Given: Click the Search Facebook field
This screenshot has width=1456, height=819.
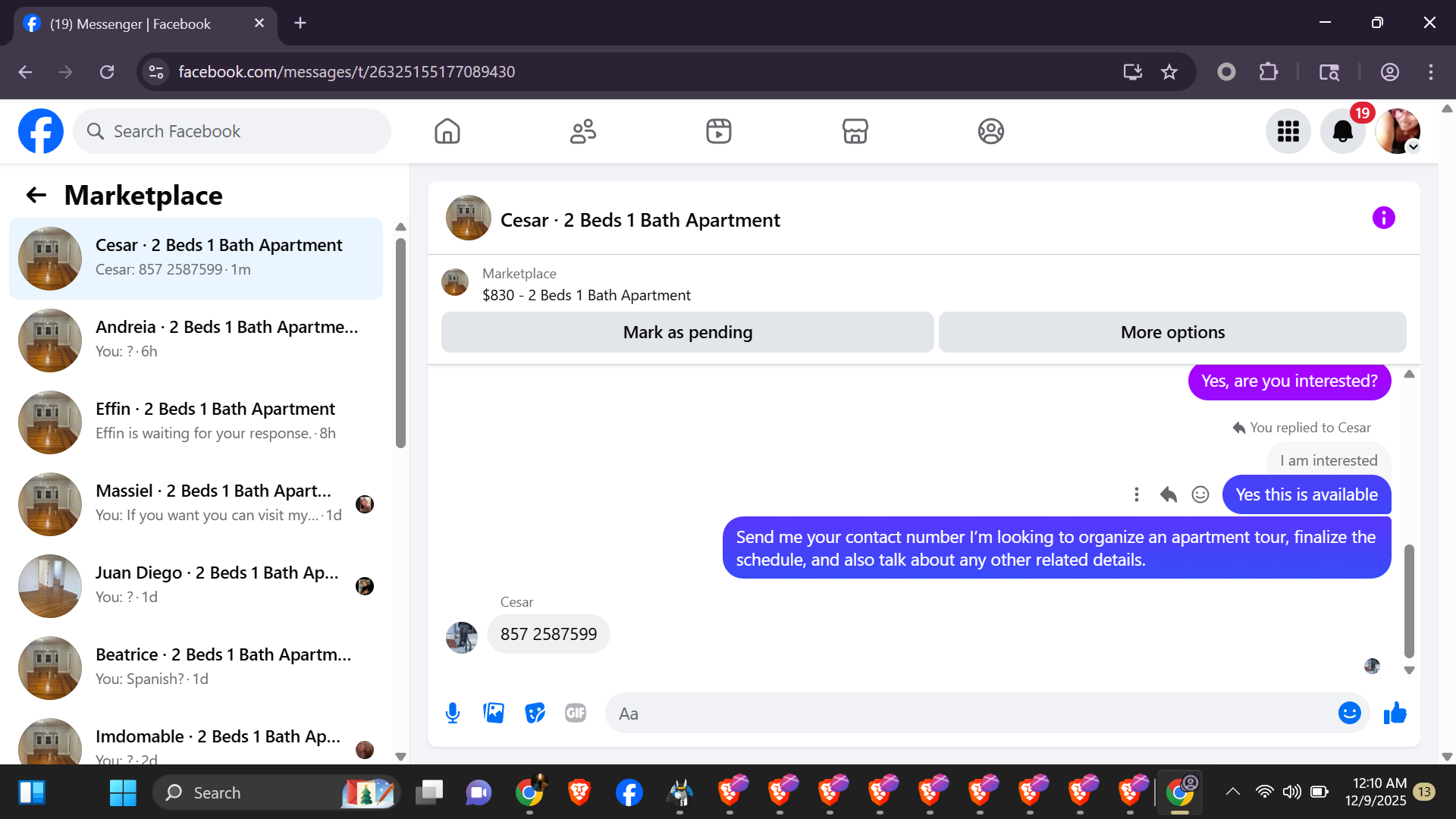Looking at the screenshot, I should point(232,131).
